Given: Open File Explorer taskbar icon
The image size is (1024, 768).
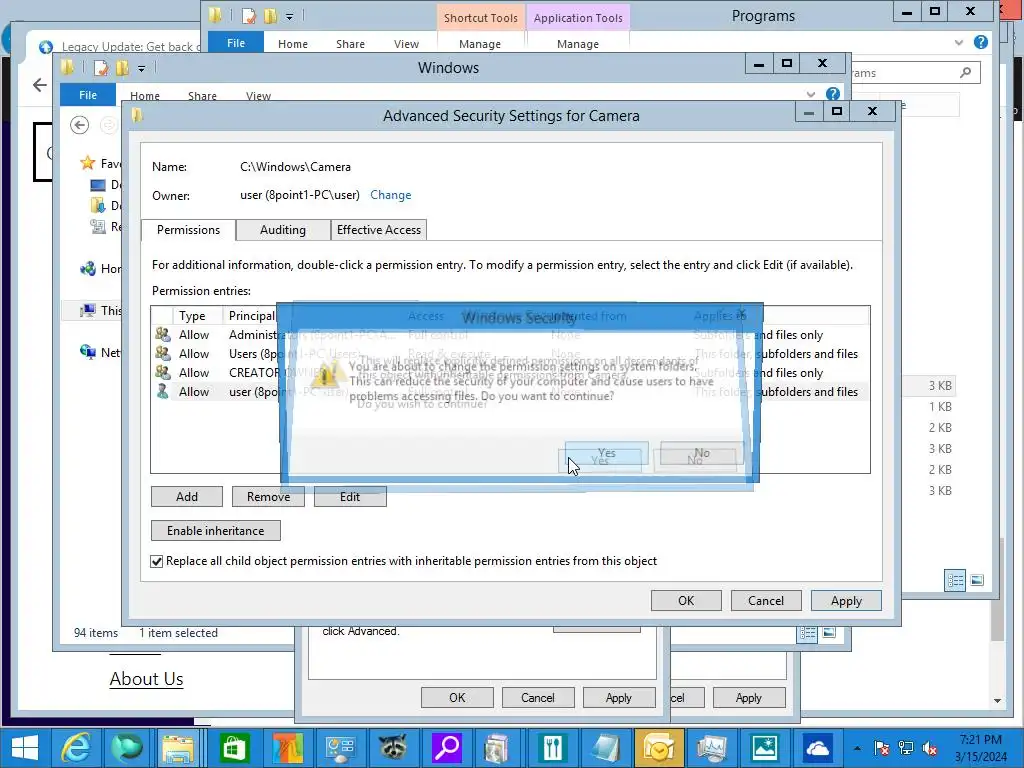Looking at the screenshot, I should coord(177,748).
